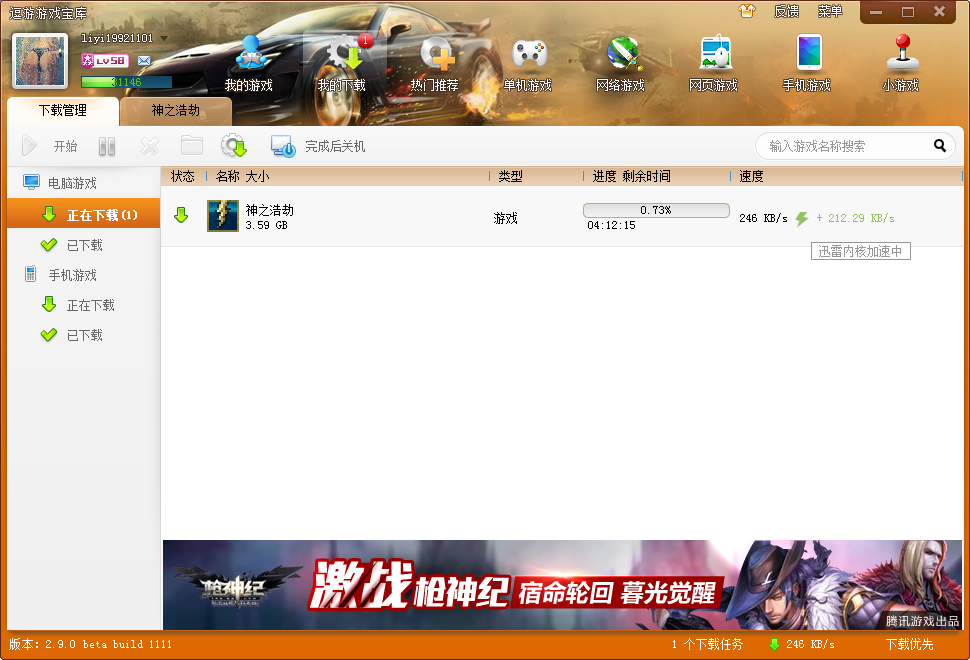970x660 pixels.
Task: Pause the download with the toolbar pause icon
Action: point(107,146)
